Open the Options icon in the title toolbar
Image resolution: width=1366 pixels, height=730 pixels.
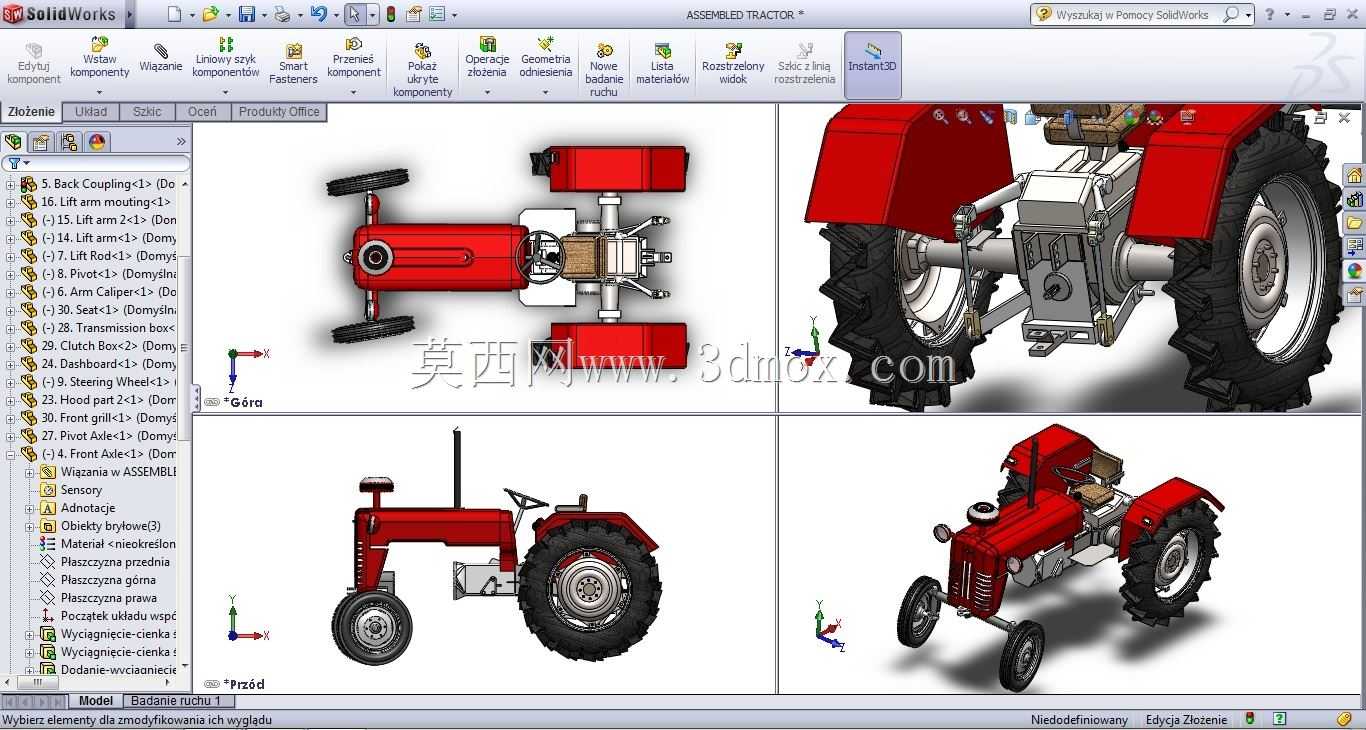click(438, 14)
